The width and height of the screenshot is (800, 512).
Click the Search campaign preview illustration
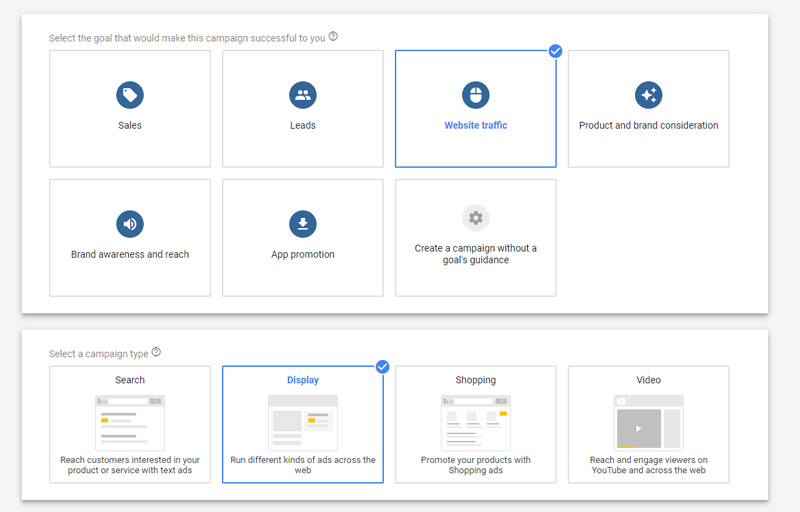click(x=130, y=423)
